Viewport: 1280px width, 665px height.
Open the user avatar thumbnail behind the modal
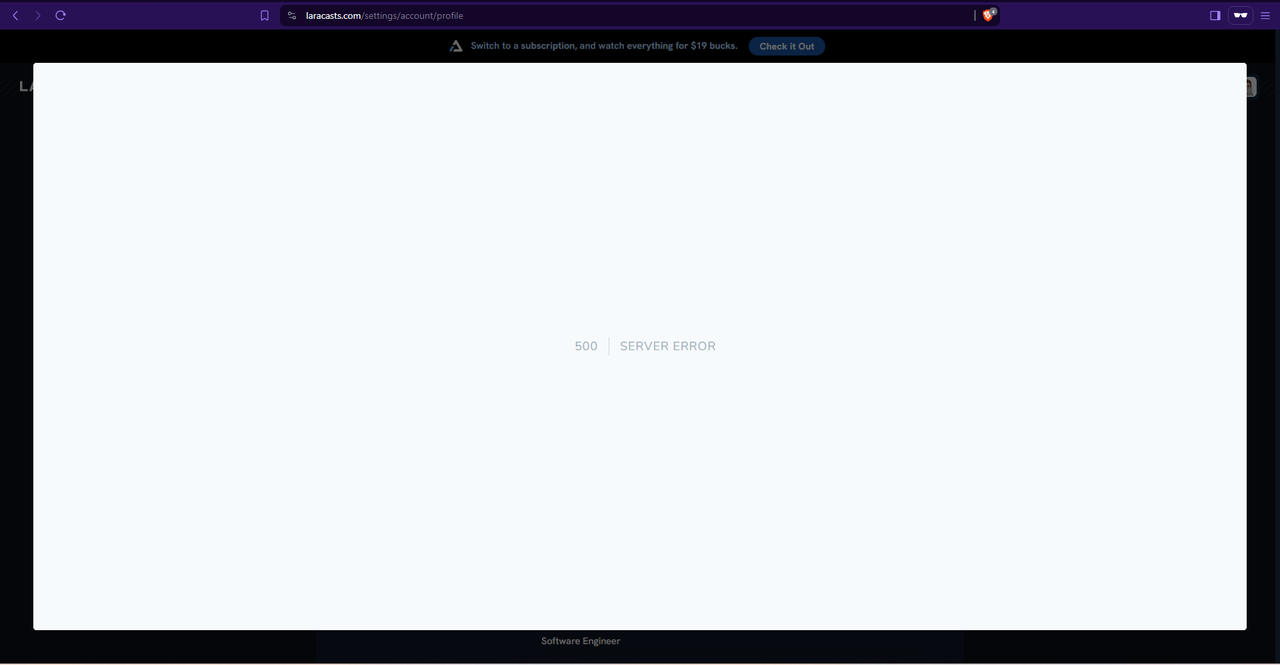tap(1251, 87)
